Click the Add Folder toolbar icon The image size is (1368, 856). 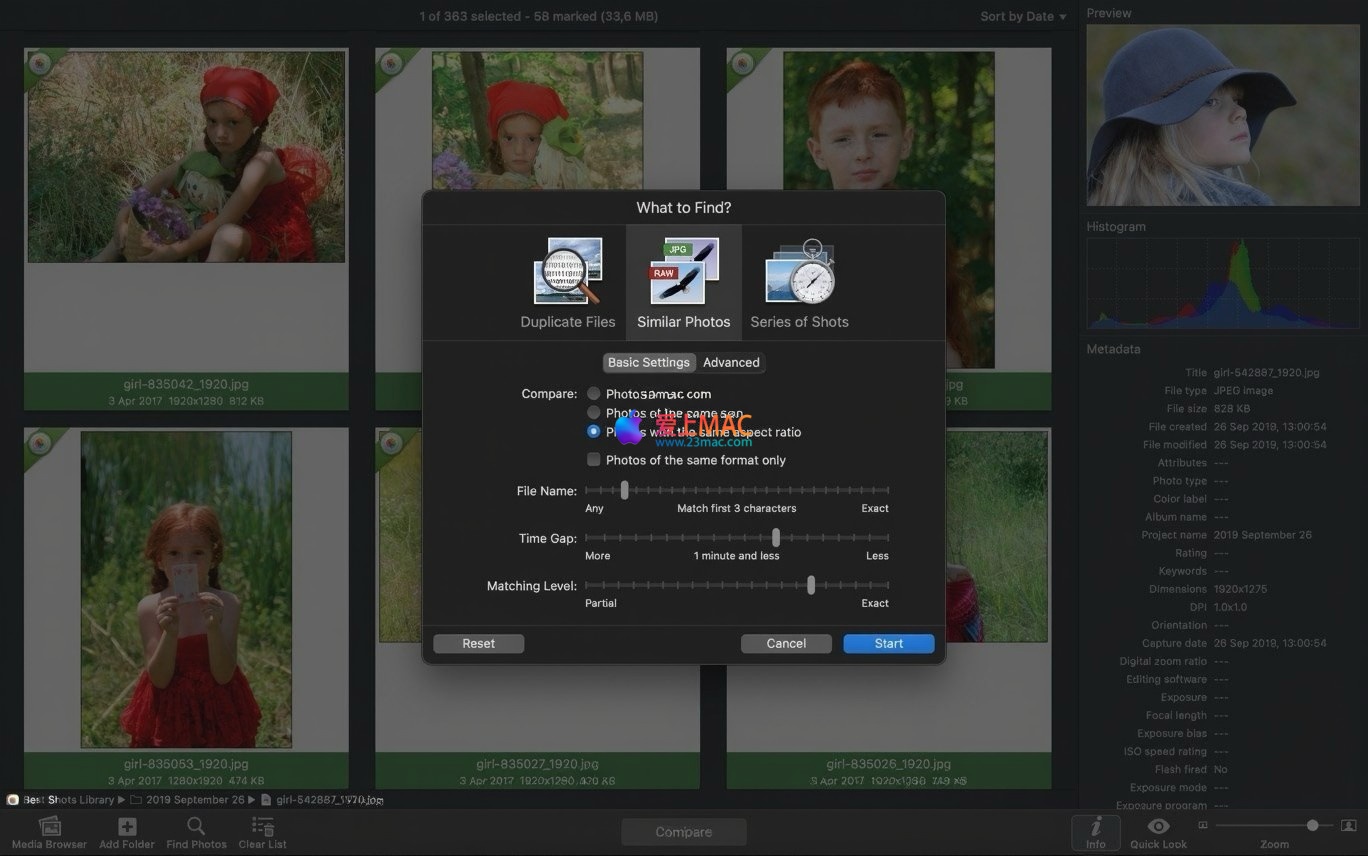click(x=127, y=827)
